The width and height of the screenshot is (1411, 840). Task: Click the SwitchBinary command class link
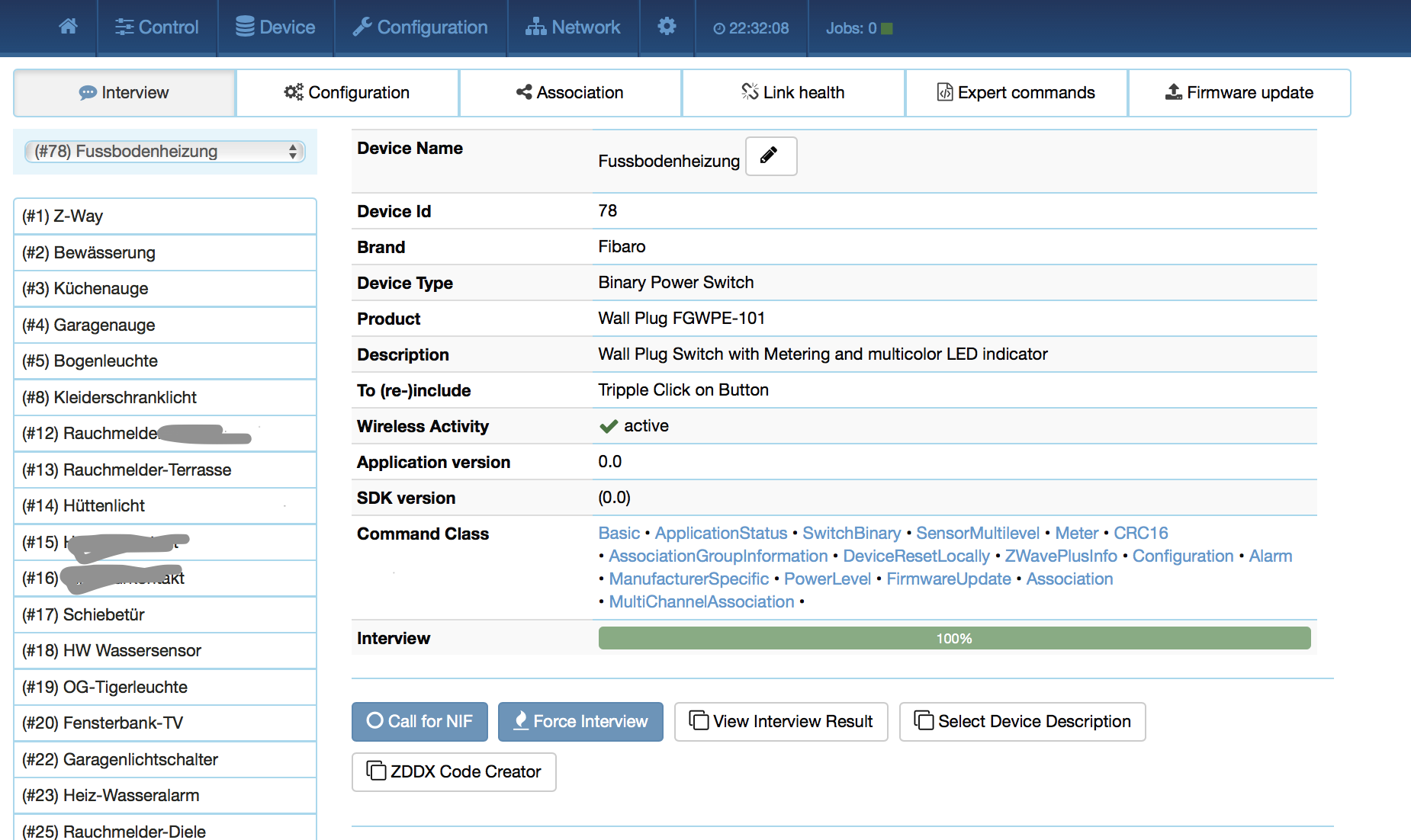851,534
